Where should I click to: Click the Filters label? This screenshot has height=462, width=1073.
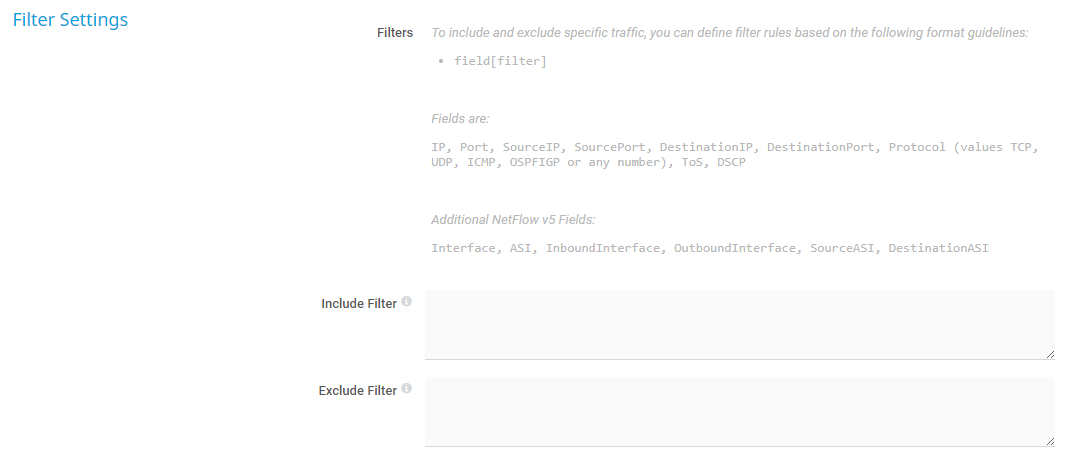click(x=395, y=33)
